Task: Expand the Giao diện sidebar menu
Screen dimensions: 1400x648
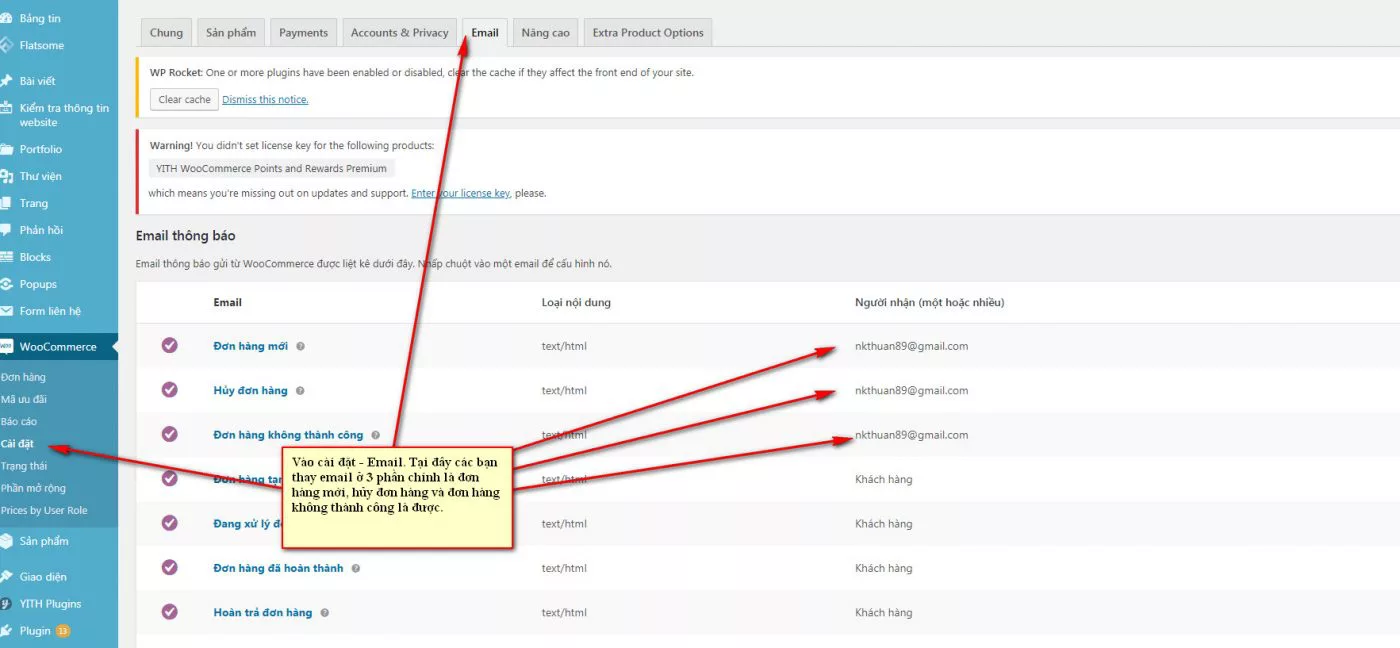Action: 43,576
